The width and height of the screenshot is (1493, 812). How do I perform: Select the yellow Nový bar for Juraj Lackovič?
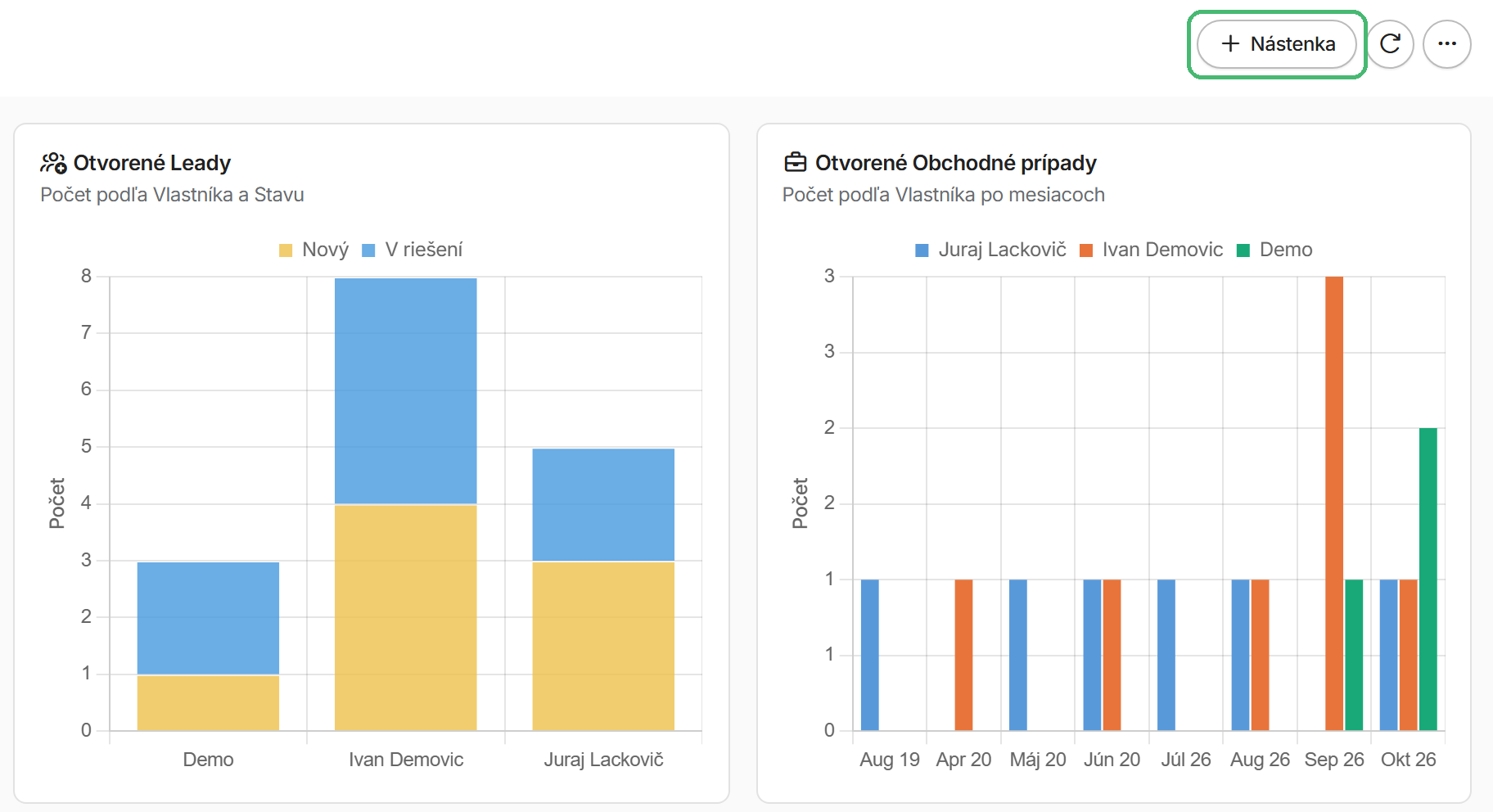click(x=603, y=646)
